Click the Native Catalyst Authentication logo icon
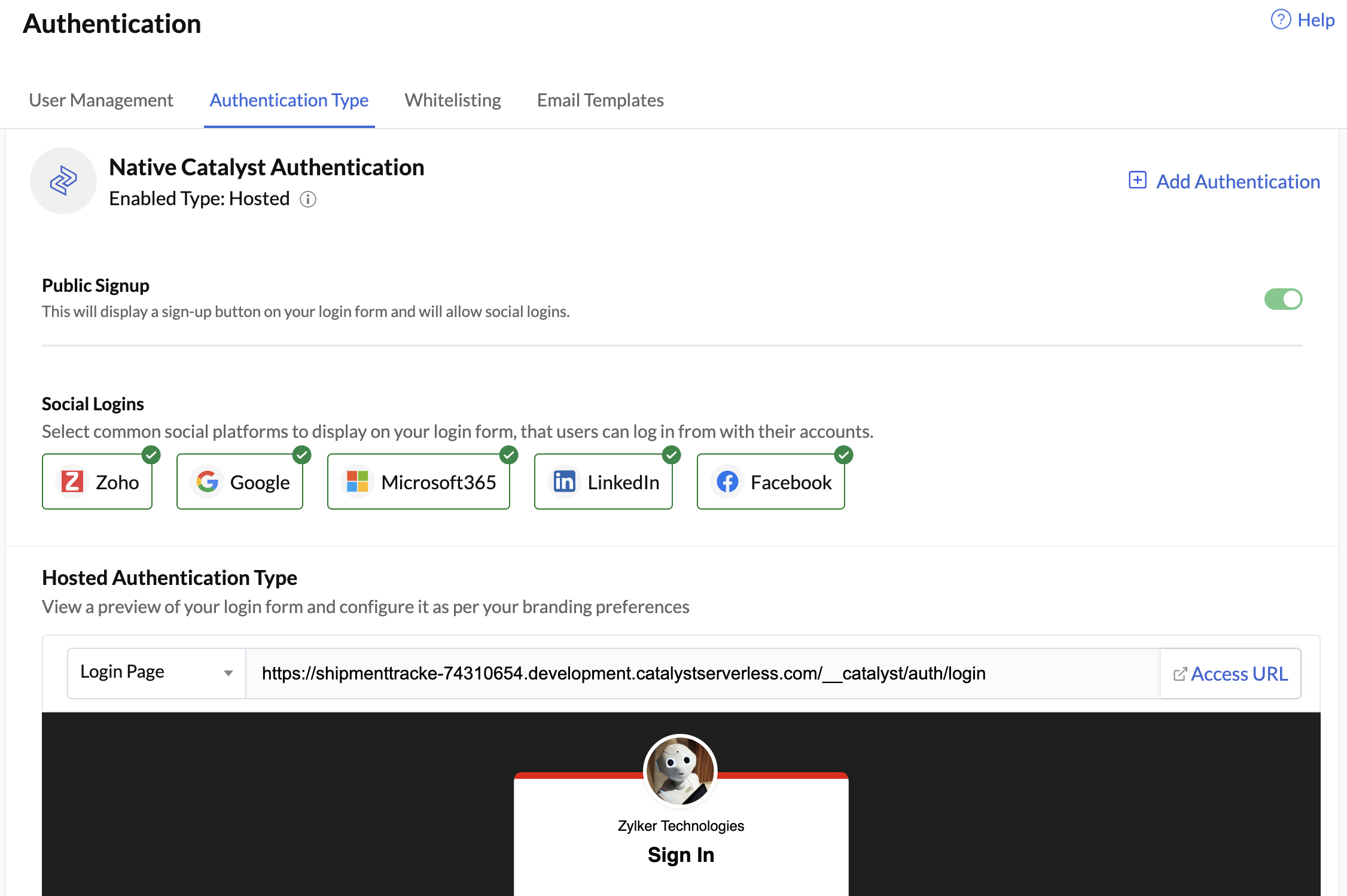This screenshot has height=896, width=1347. [63, 181]
